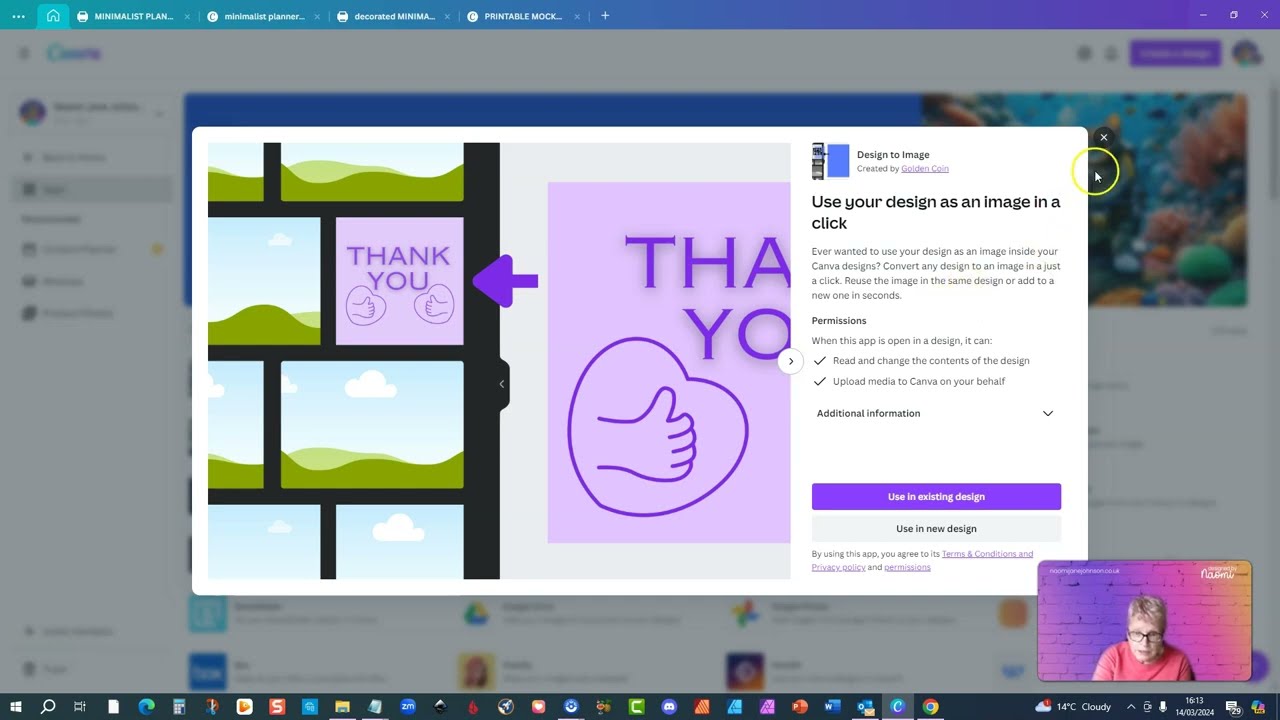Open Task View on taskbar
The width and height of the screenshot is (1280, 720).
point(80,707)
